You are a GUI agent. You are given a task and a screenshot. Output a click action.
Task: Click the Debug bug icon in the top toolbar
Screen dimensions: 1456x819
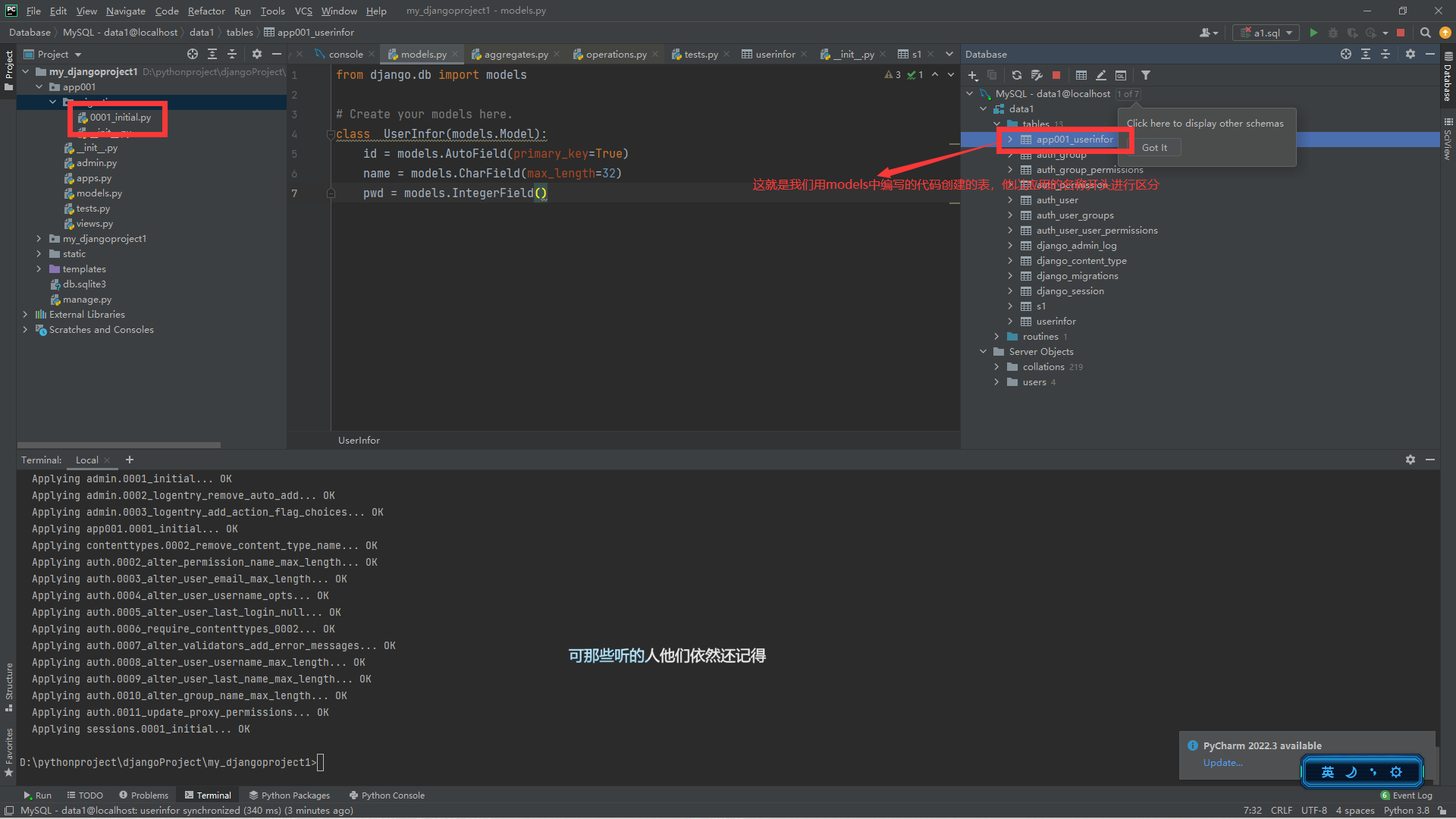point(1332,33)
